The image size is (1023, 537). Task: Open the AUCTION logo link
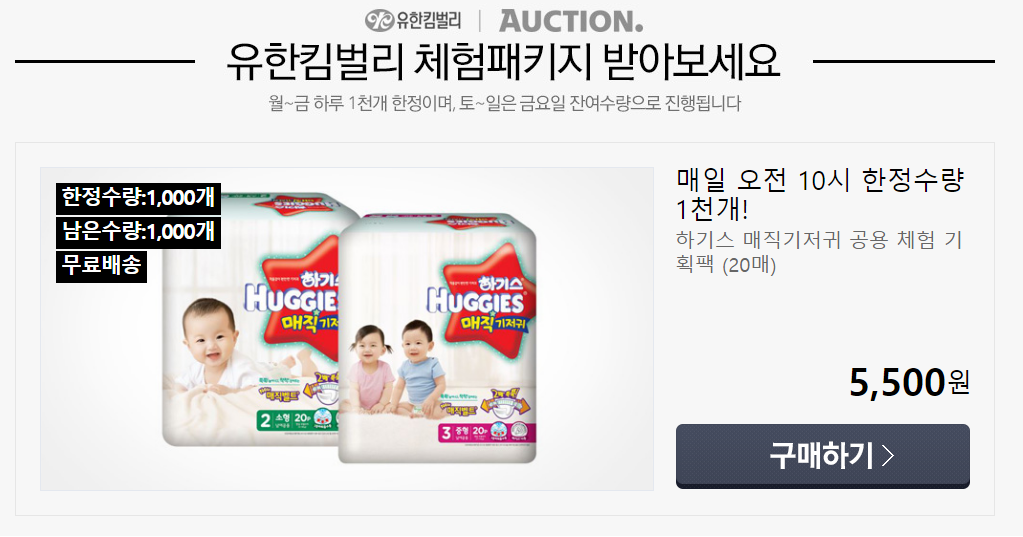coord(571,21)
